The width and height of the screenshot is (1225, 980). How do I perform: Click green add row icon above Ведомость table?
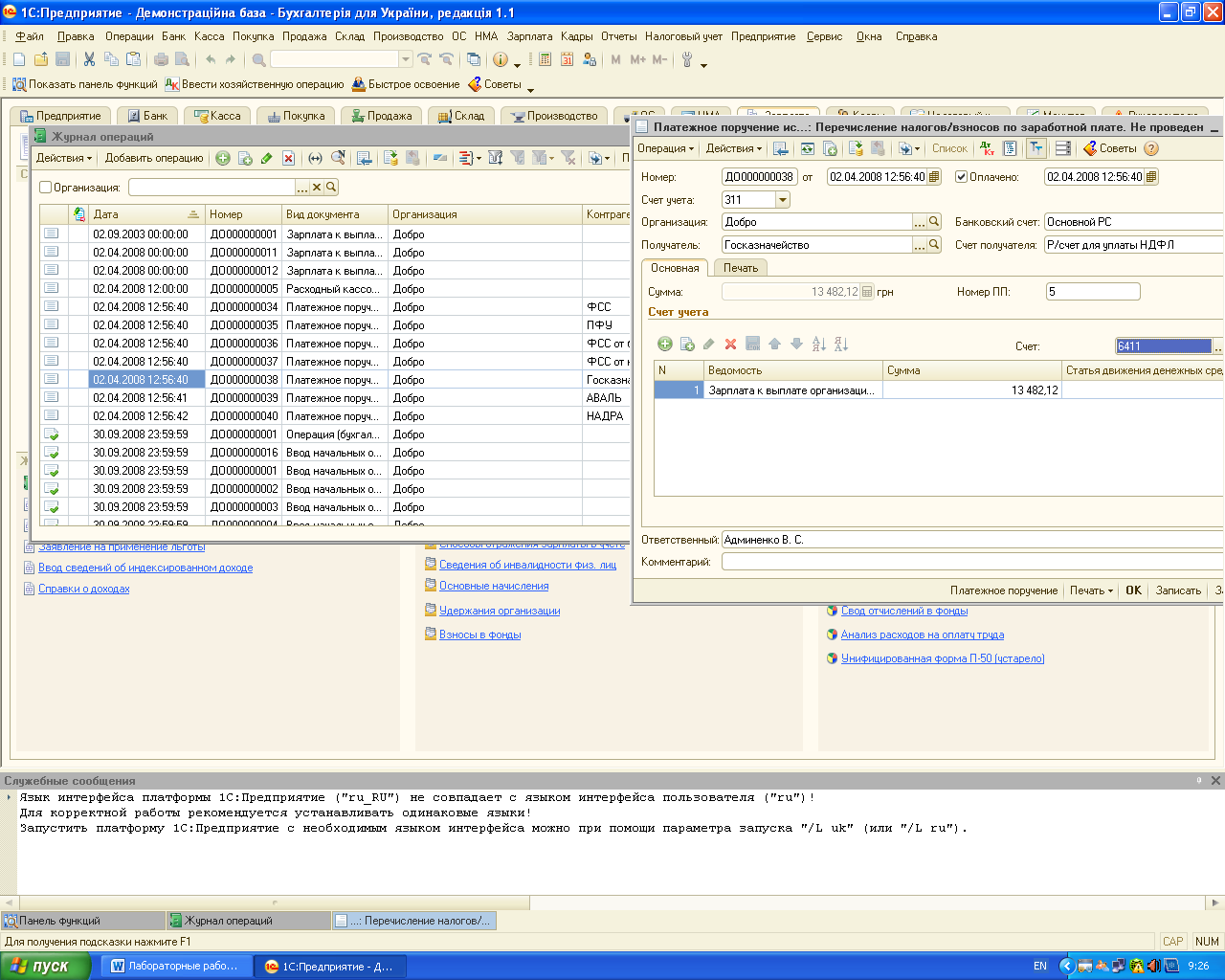665,344
